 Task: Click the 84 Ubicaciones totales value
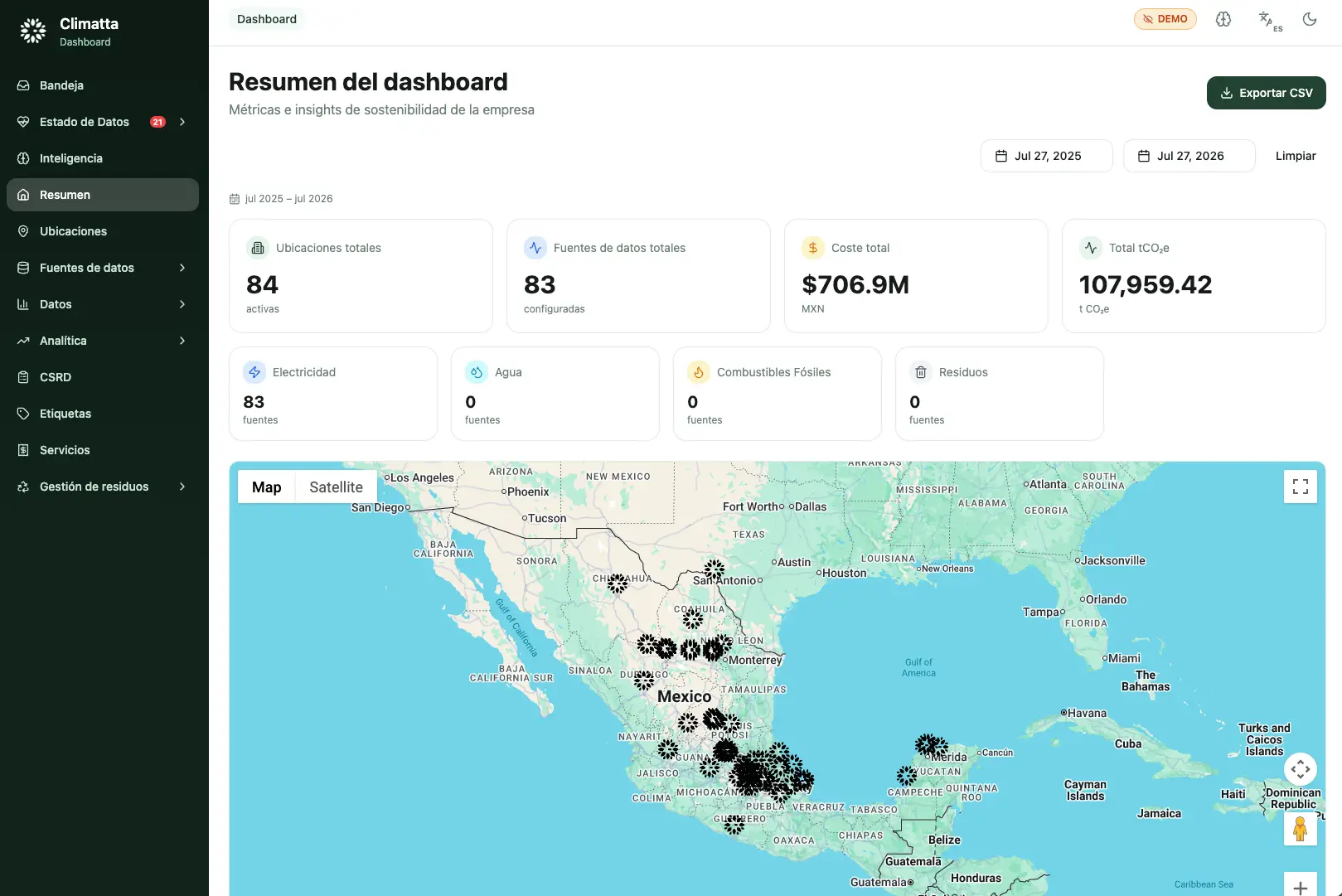pyautogui.click(x=262, y=284)
